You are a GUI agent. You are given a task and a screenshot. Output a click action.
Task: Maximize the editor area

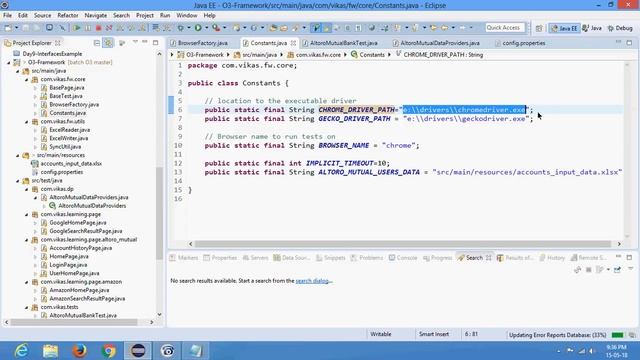tap(629, 42)
